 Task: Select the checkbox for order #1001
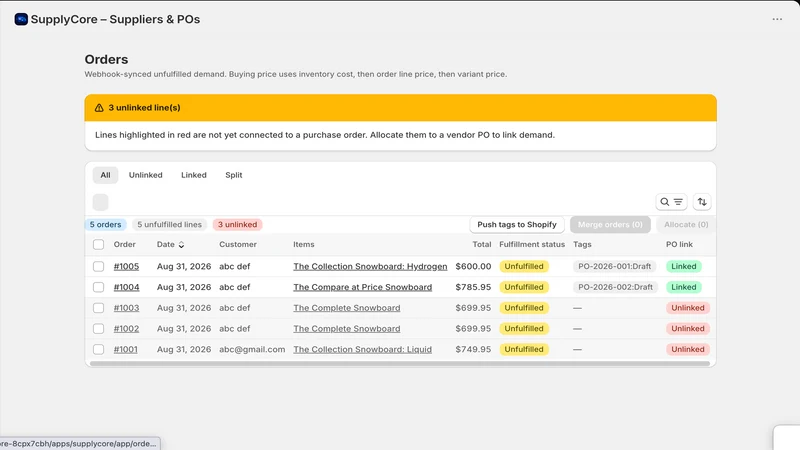(98, 349)
